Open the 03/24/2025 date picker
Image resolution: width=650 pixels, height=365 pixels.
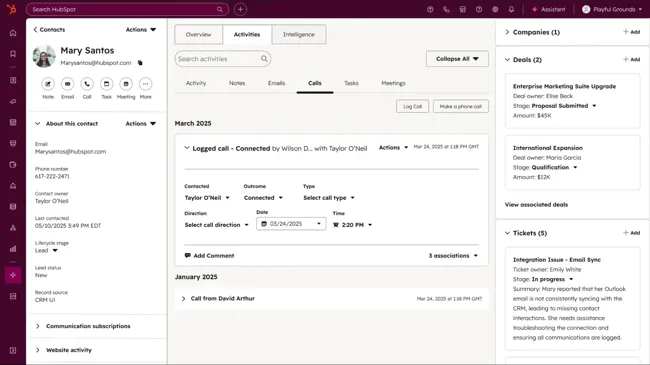(x=291, y=224)
